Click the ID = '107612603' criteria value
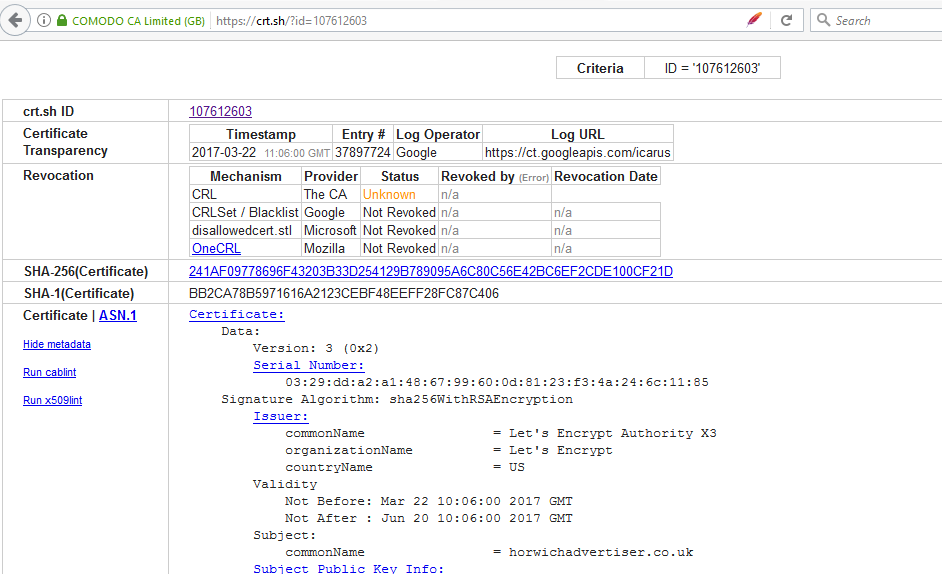The image size is (942, 574). pyautogui.click(x=713, y=68)
